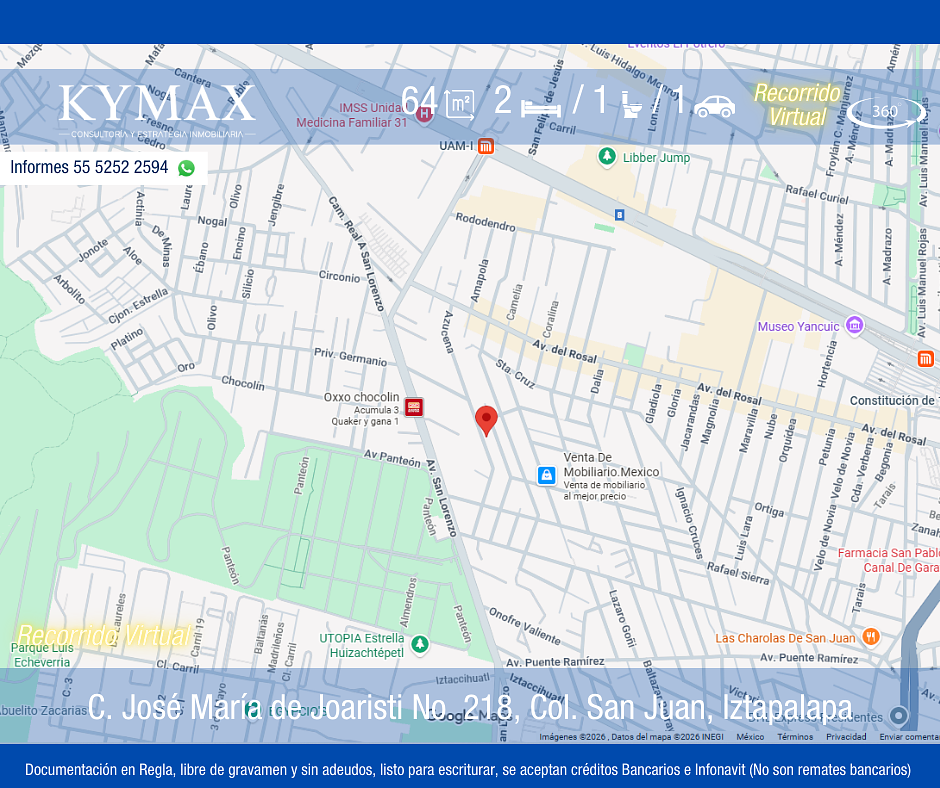The image size is (940, 788).
Task: Select the Libber Jump park marker
Action: pos(606,157)
